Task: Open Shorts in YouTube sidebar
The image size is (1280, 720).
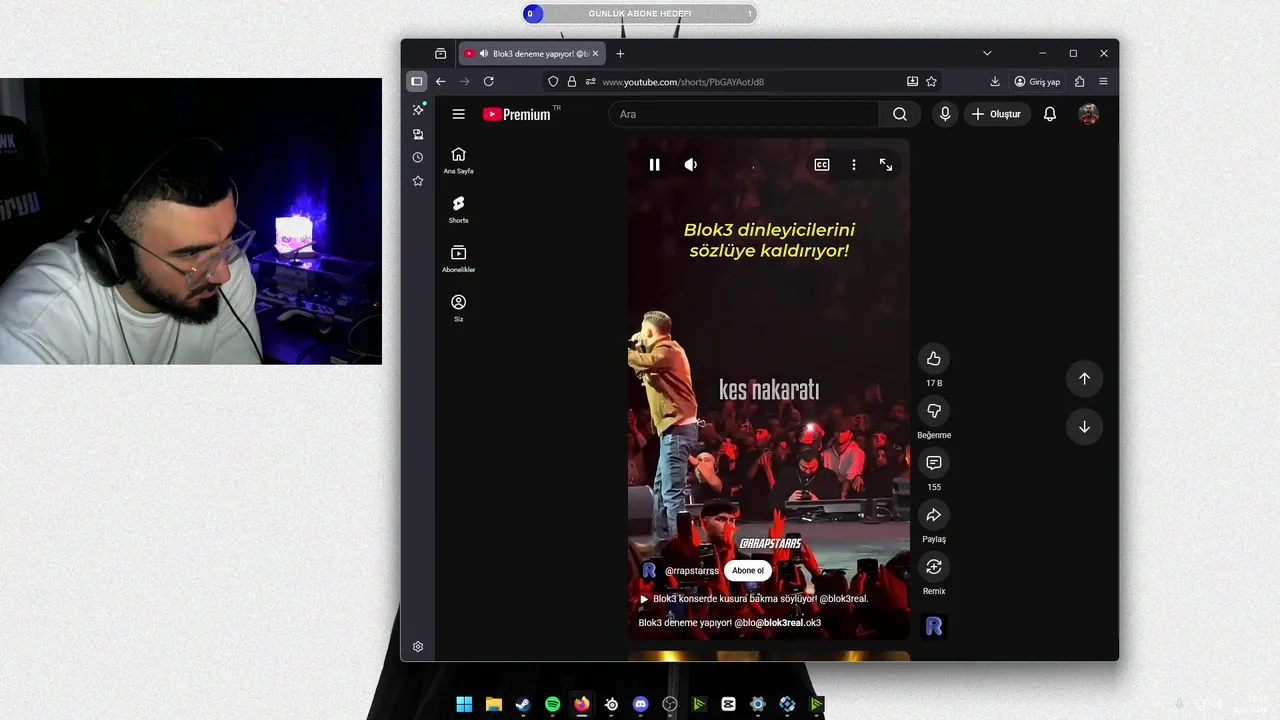Action: 458,209
